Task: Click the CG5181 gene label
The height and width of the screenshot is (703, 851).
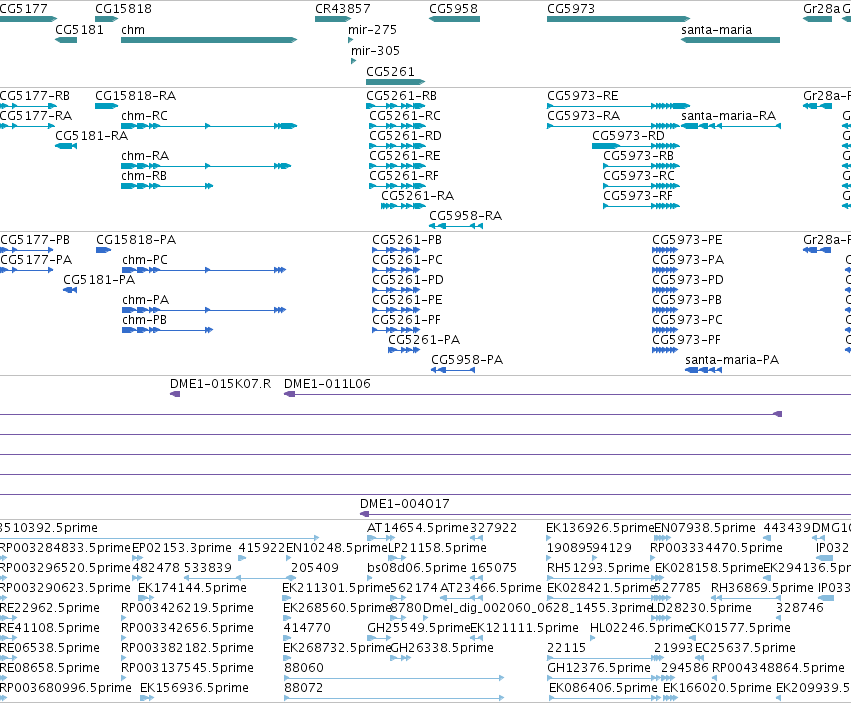Action: coord(79,29)
